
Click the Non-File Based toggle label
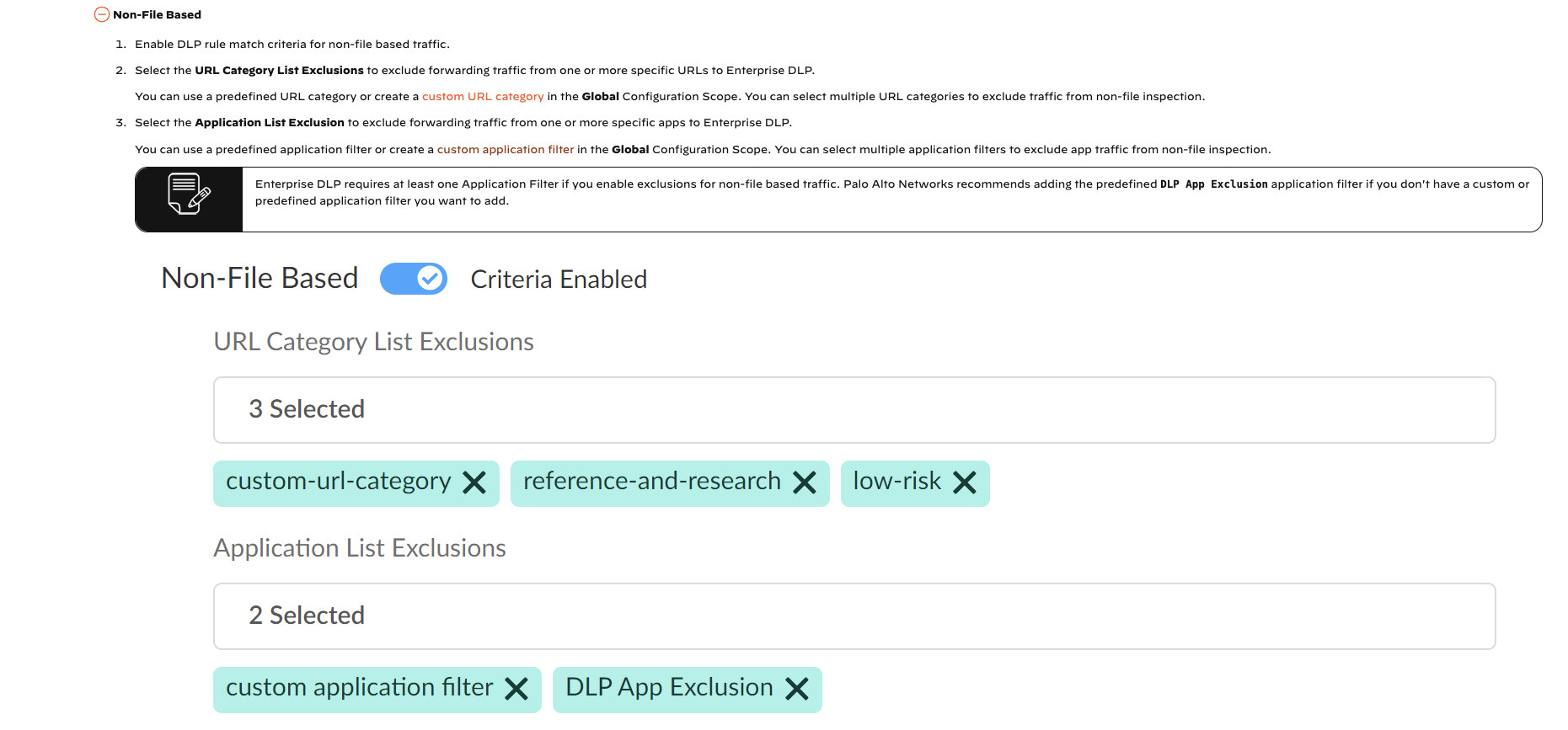pos(260,279)
